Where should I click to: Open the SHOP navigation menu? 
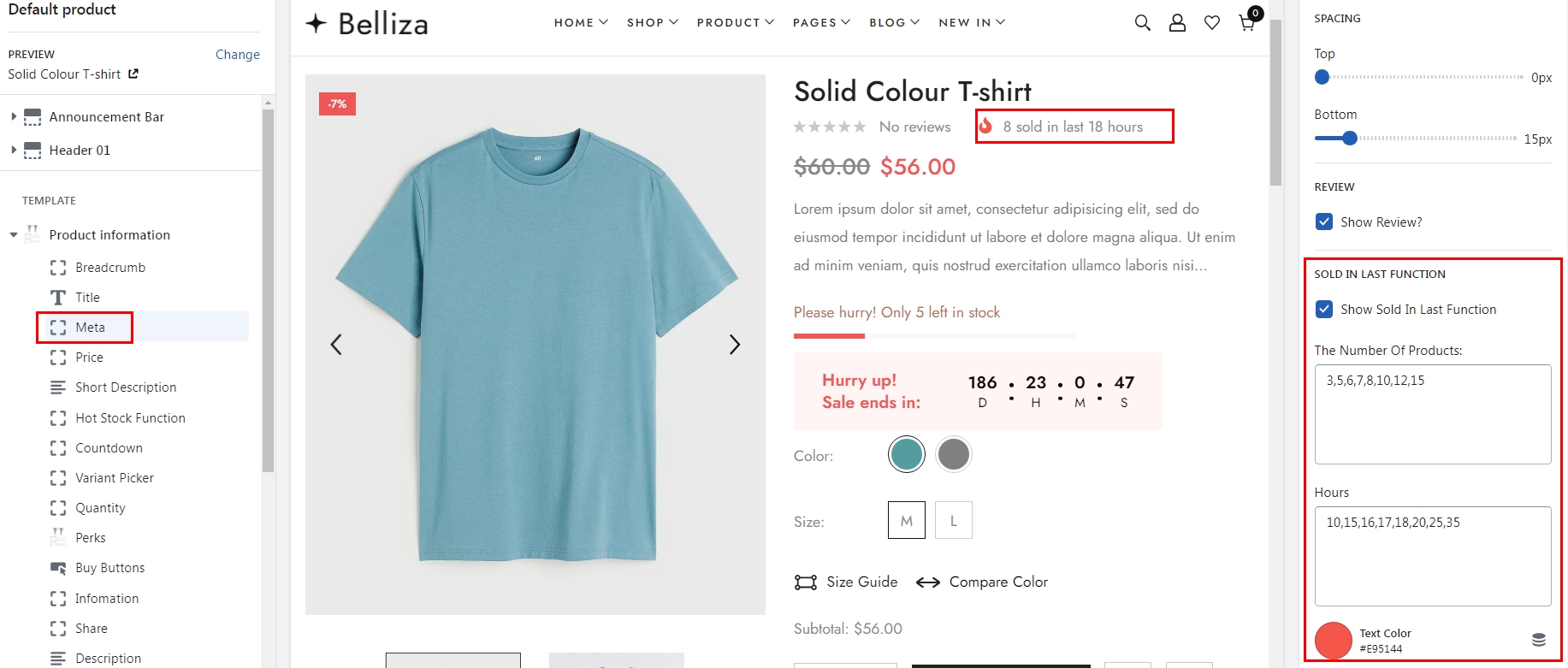(x=652, y=23)
